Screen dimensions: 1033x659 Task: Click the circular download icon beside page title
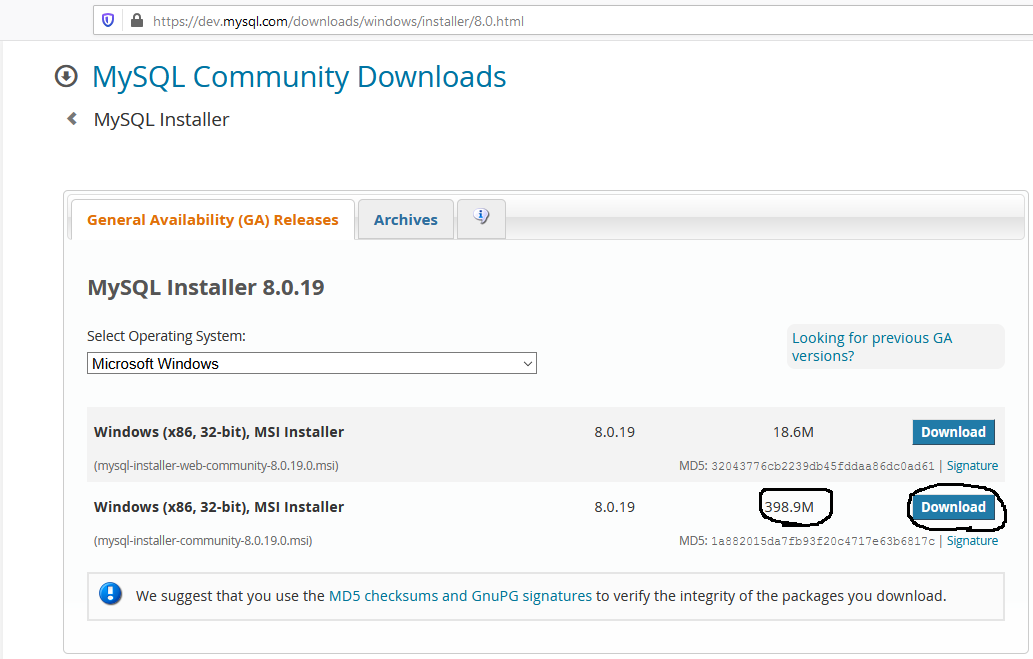[66, 76]
